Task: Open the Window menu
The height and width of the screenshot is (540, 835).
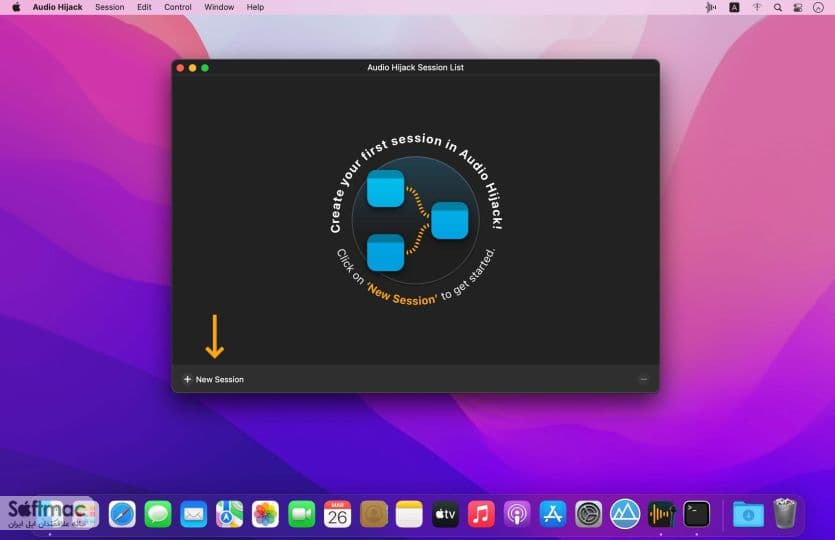Action: coord(219,7)
